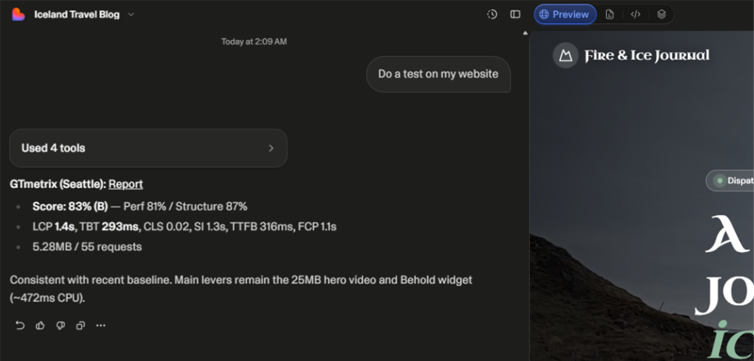Copy the response with the copy icon
The image size is (754, 361).
80,325
